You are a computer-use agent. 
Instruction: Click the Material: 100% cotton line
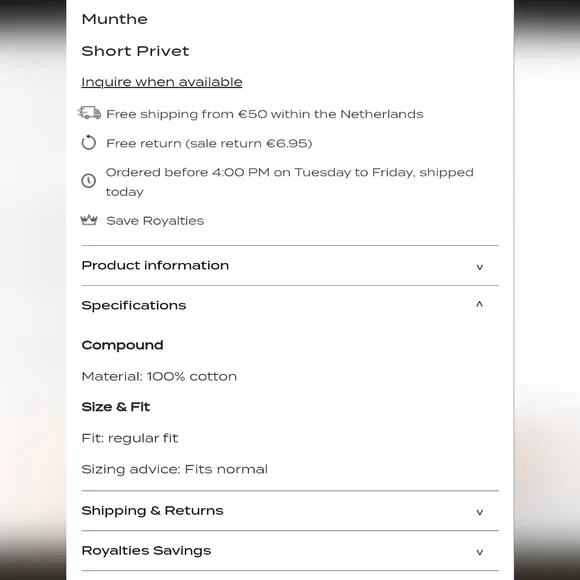pyautogui.click(x=159, y=377)
